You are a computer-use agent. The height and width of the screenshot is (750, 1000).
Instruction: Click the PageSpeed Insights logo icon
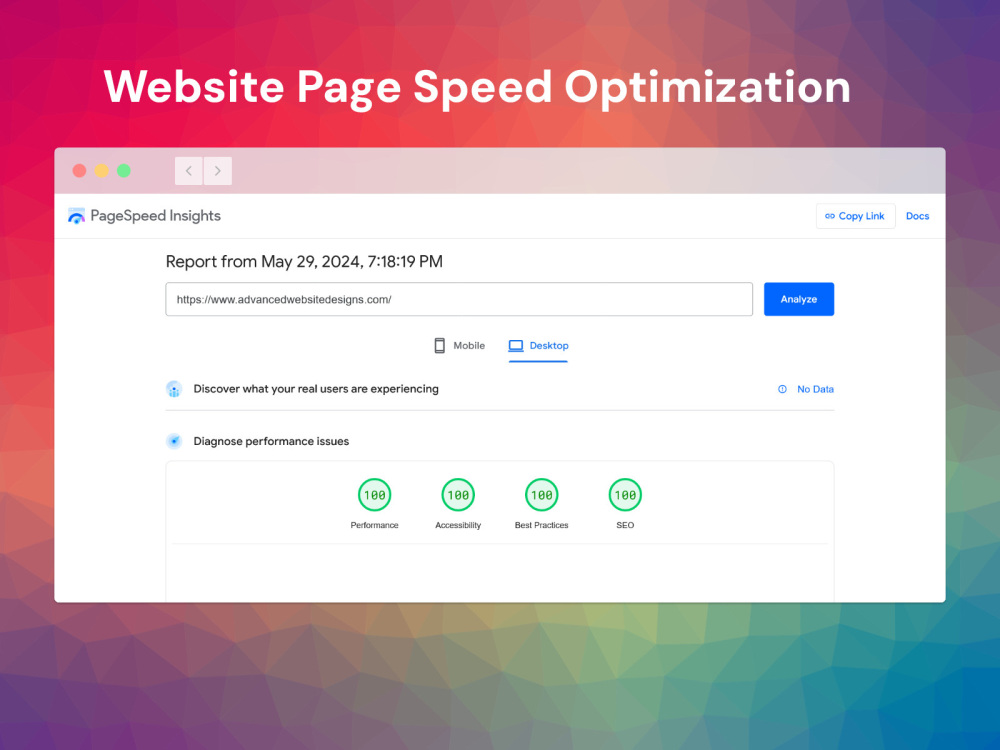(77, 216)
